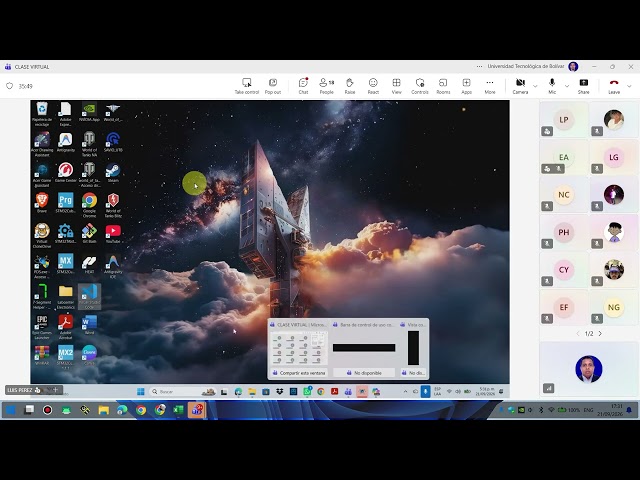Screen dimensions: 640x480
Task: Click the Visual Studio Code desktop icon
Action: (89, 296)
